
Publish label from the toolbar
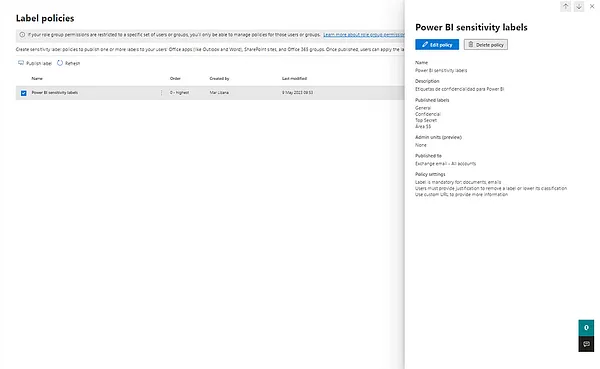point(34,63)
